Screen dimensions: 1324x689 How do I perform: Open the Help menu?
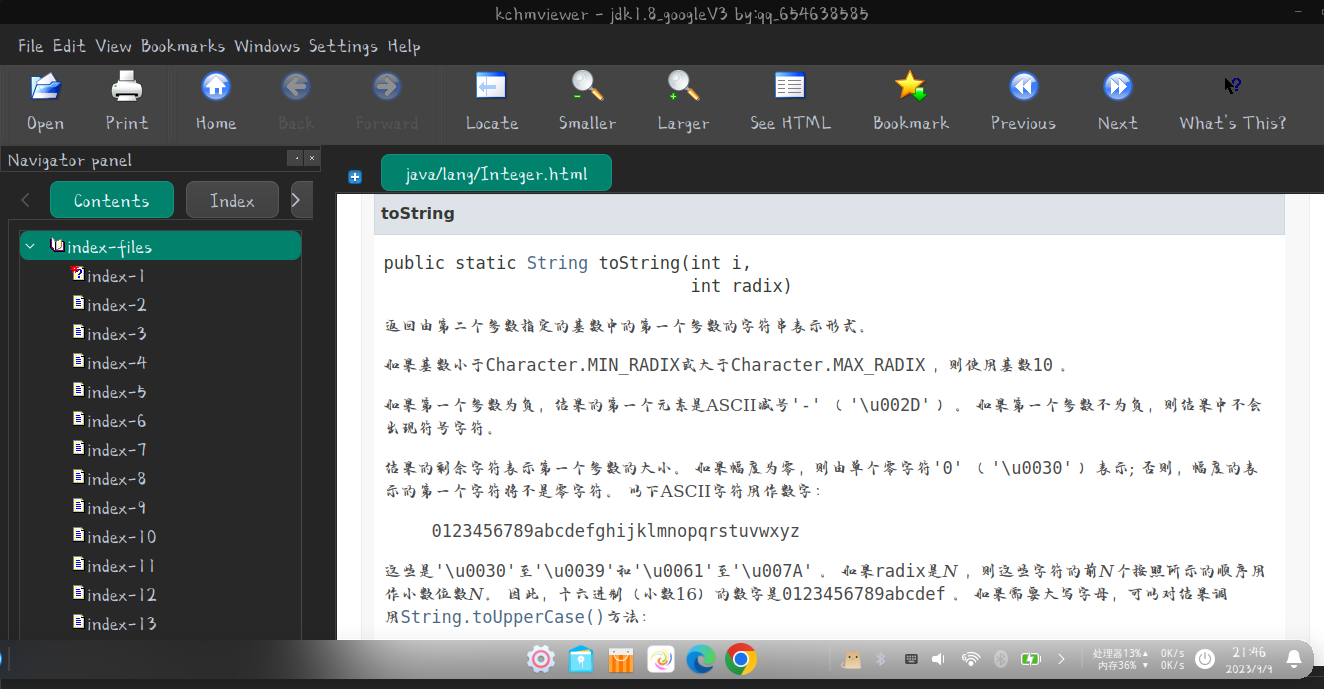click(x=404, y=46)
